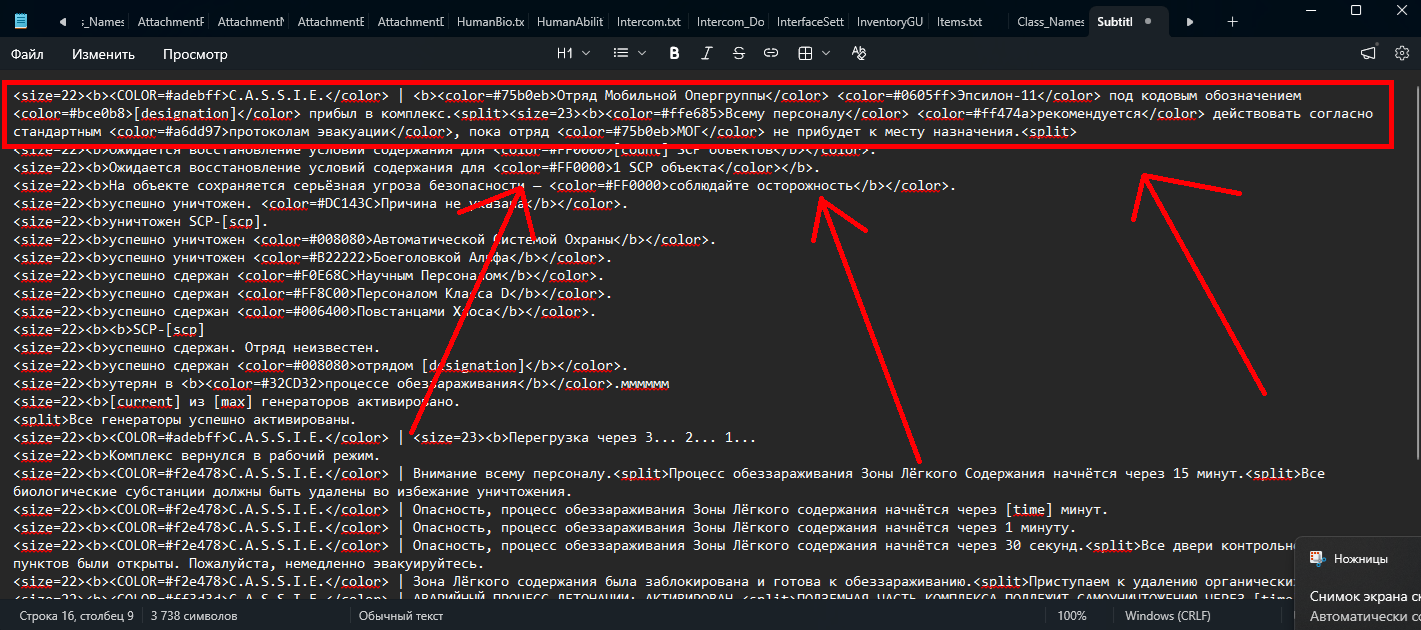Switch to the AttachmentD tab
The image size is (1421, 630).
point(411,21)
